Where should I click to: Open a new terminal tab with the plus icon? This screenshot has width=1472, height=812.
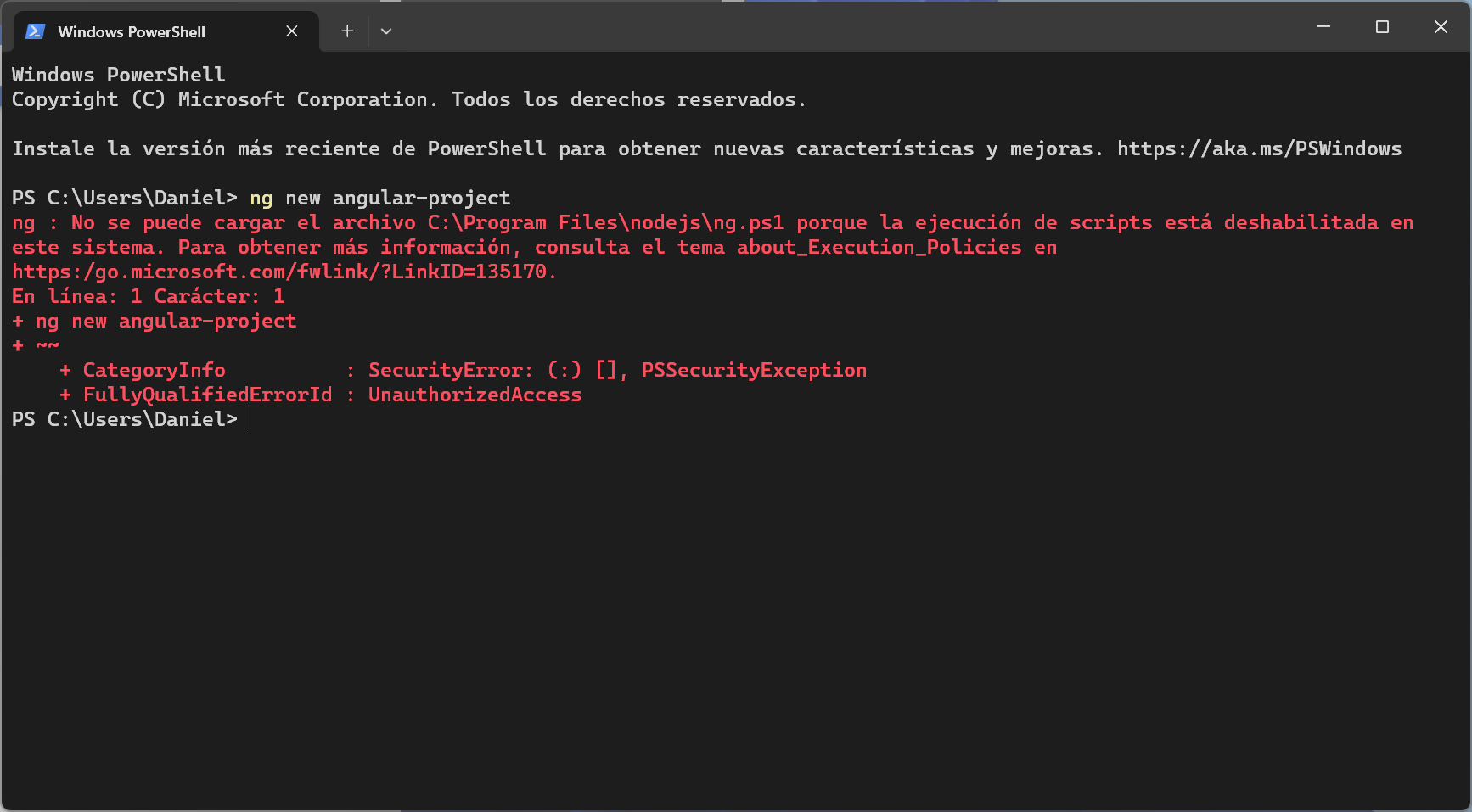tap(346, 31)
